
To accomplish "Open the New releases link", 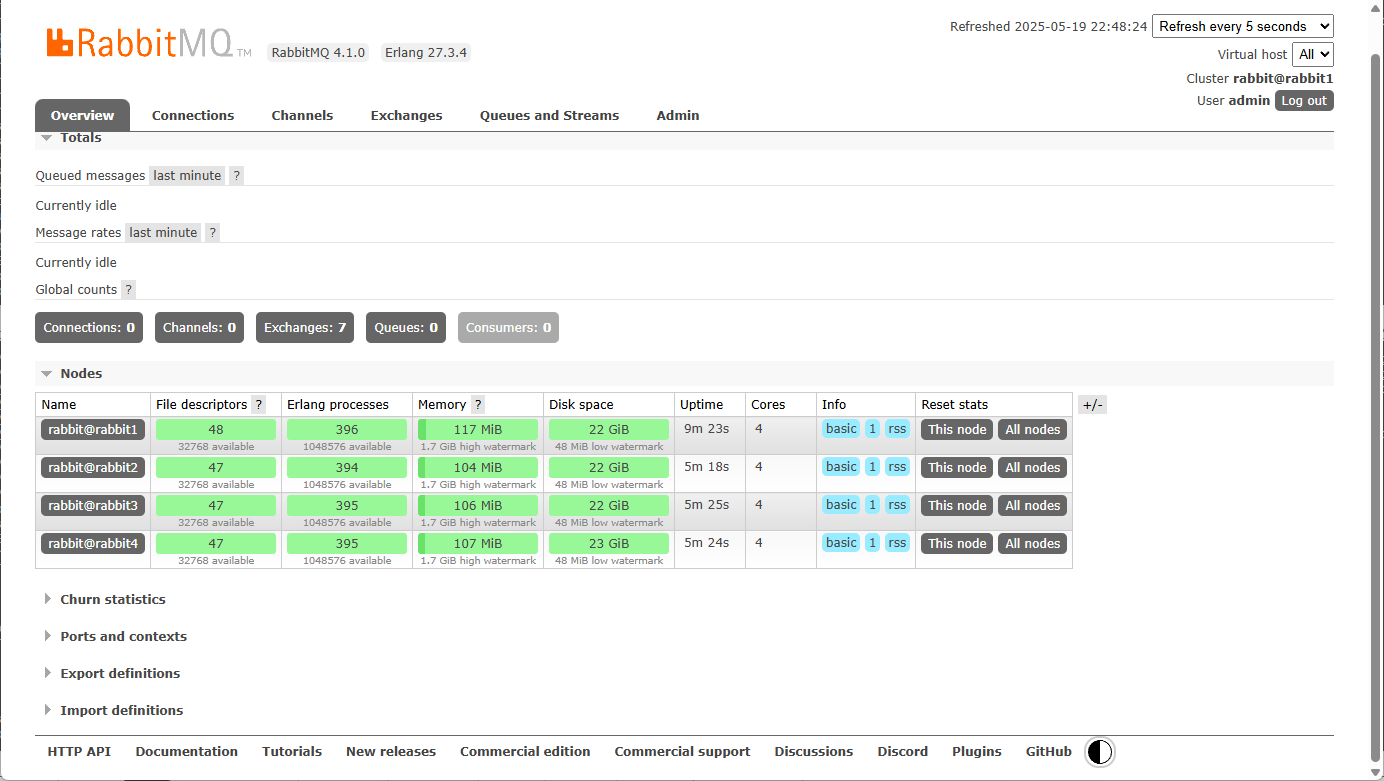I will 391,752.
